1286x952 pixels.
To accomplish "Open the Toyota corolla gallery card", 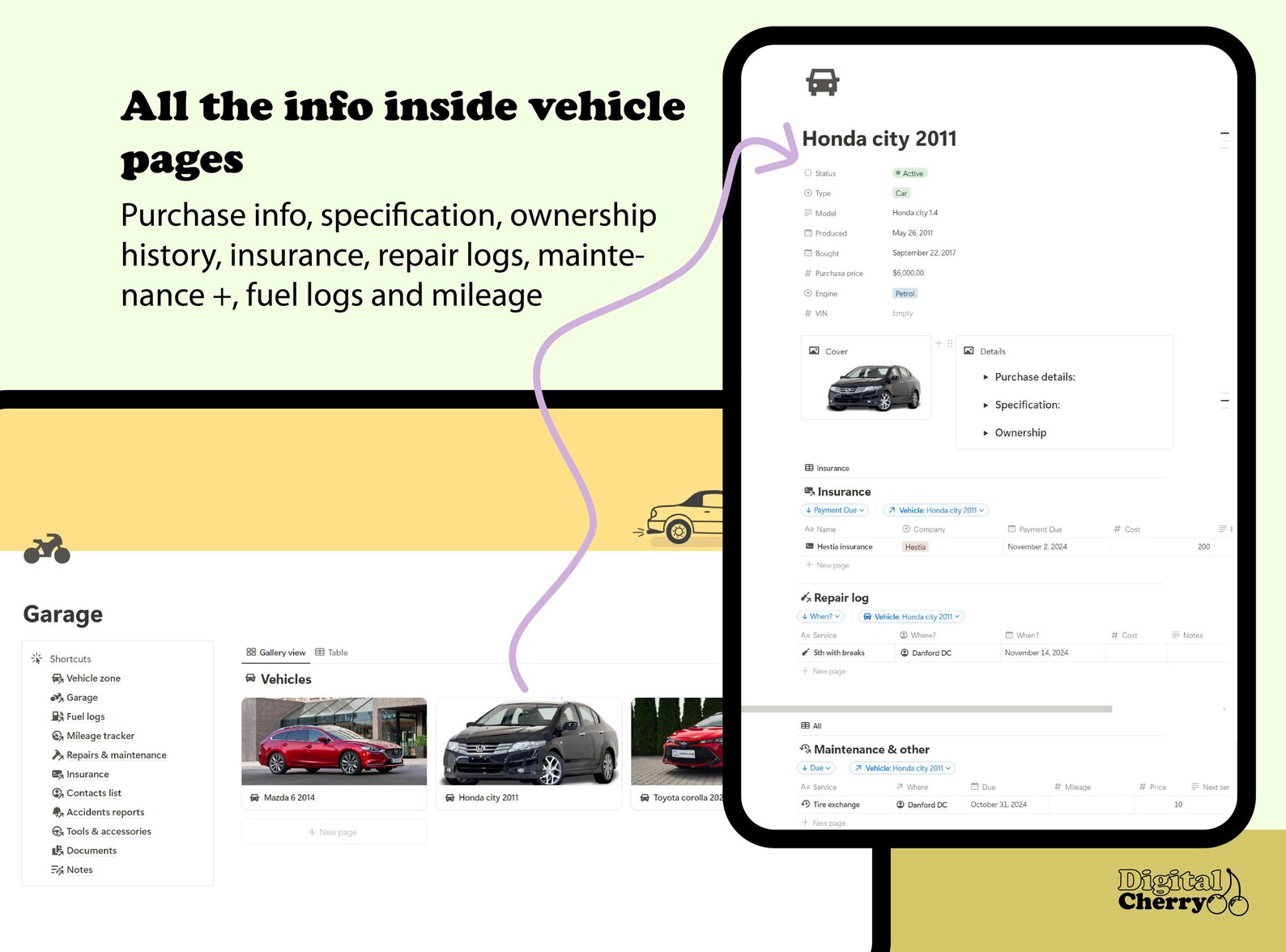I will tap(677, 754).
